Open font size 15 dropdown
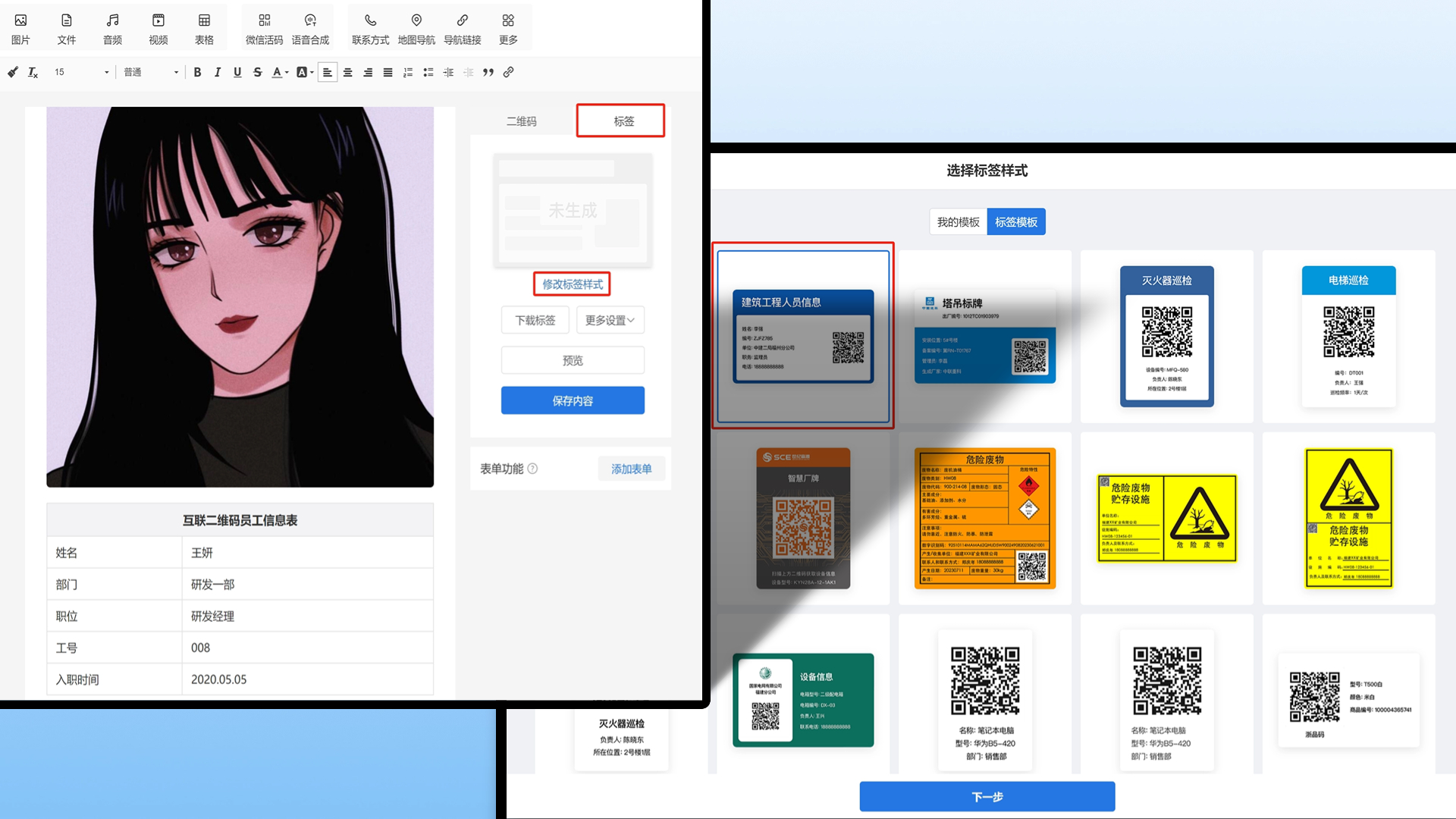 click(x=81, y=72)
